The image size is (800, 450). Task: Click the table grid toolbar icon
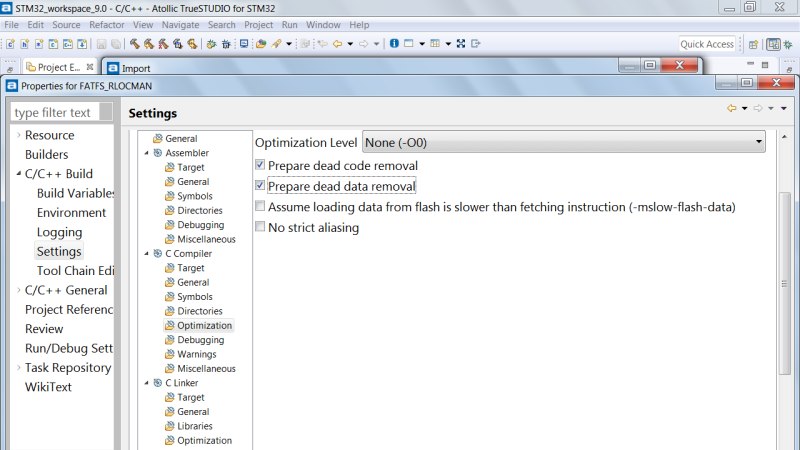point(435,43)
